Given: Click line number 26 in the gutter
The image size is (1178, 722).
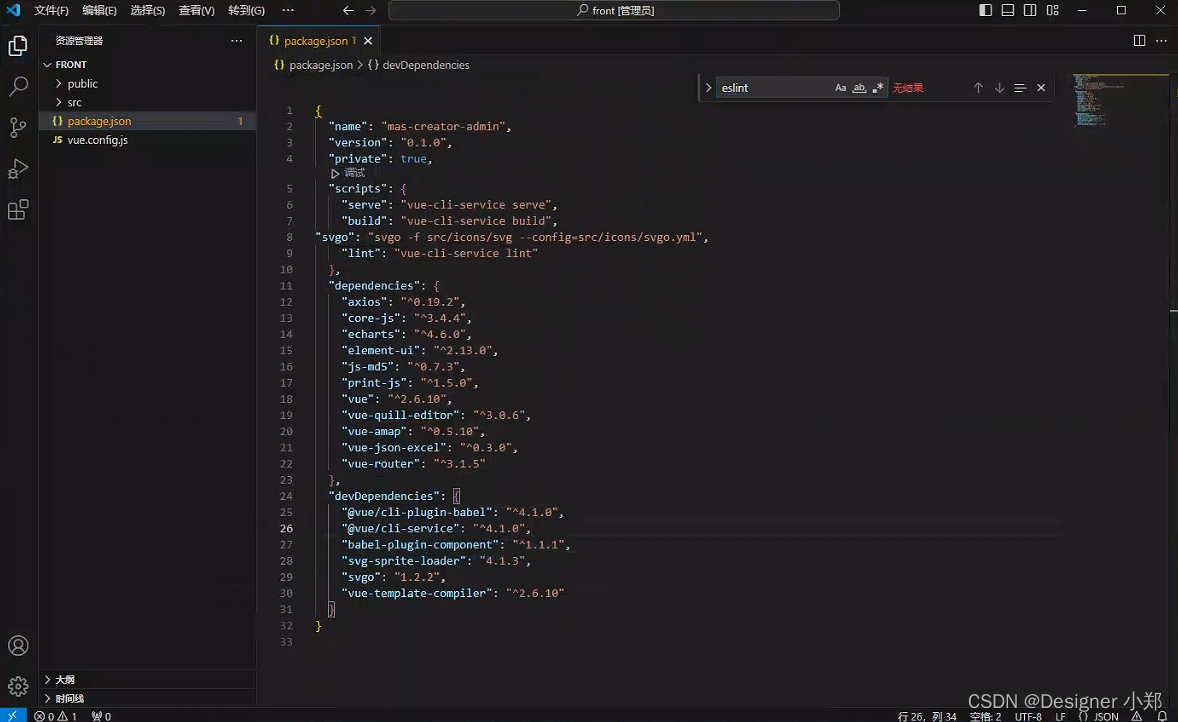Looking at the screenshot, I should click(x=286, y=528).
